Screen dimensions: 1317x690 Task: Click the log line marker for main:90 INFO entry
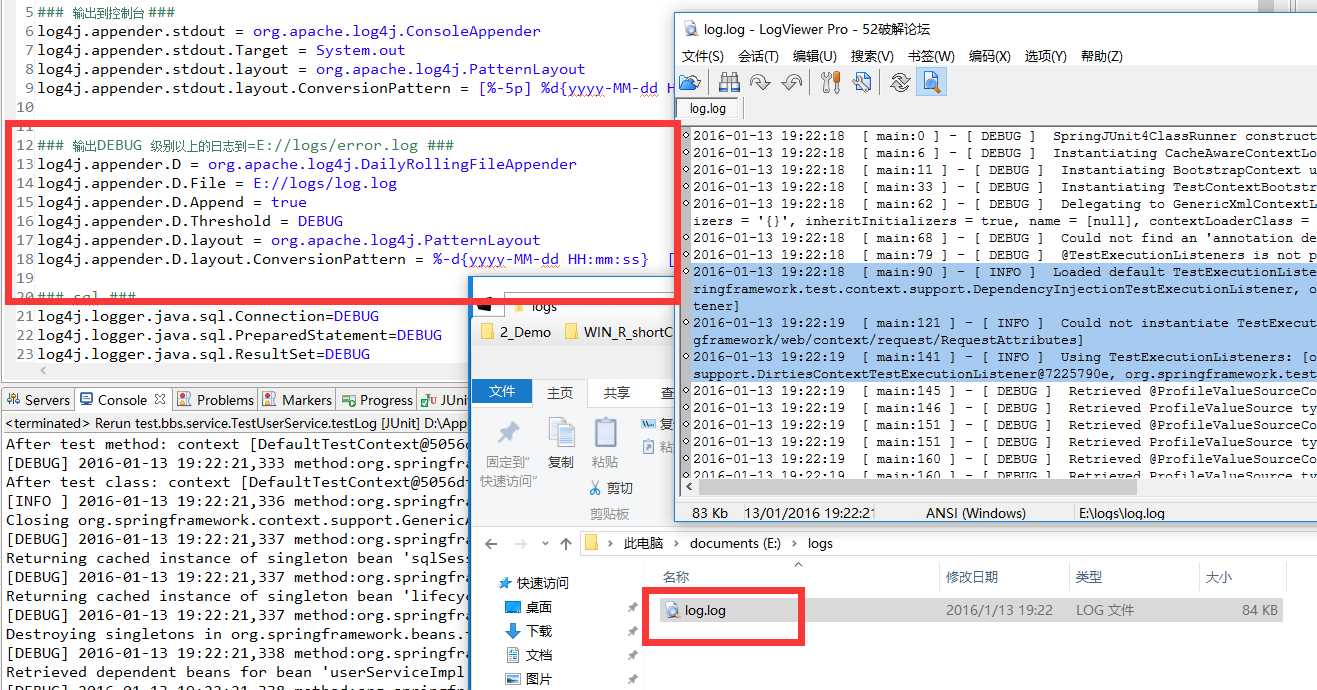[x=686, y=271]
